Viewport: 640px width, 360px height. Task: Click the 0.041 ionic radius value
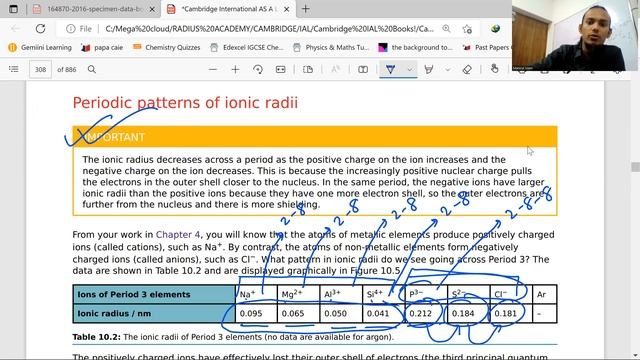[x=378, y=313]
